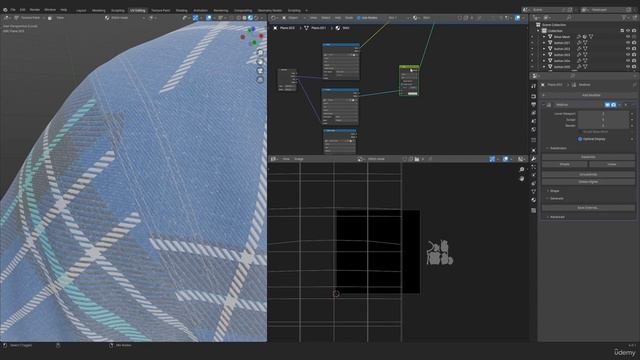Open the Material properties tab

(533, 200)
